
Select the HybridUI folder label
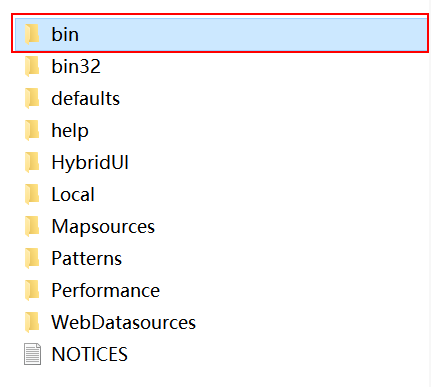click(90, 163)
